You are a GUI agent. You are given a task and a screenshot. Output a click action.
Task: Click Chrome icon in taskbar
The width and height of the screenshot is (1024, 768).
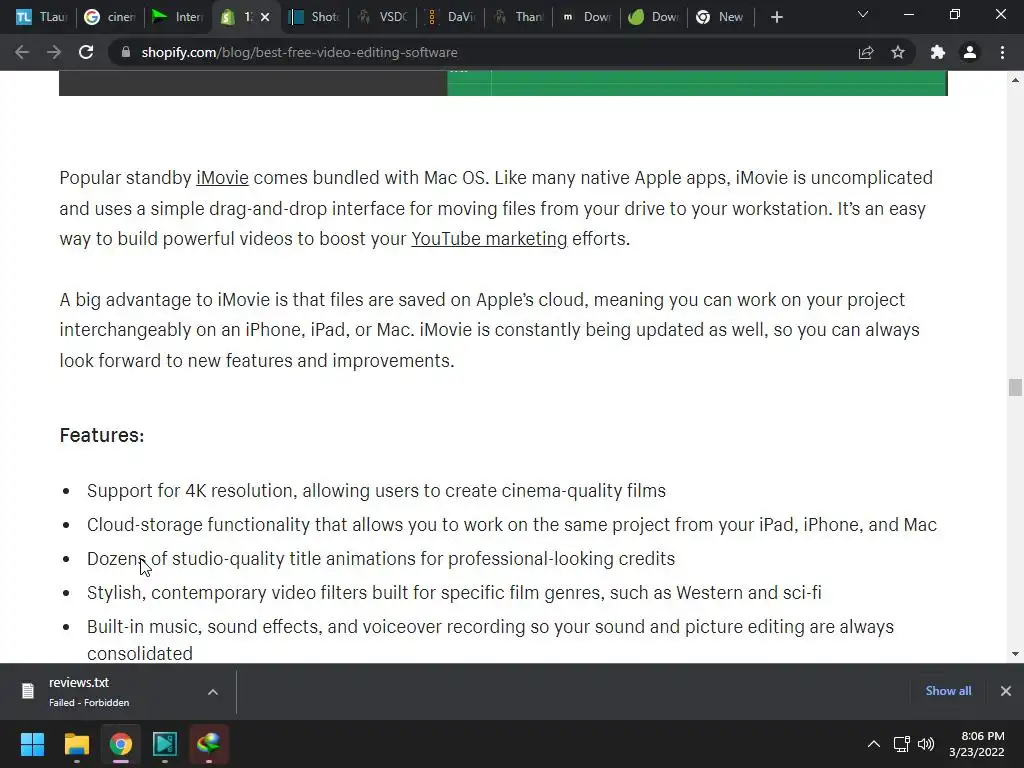121,744
